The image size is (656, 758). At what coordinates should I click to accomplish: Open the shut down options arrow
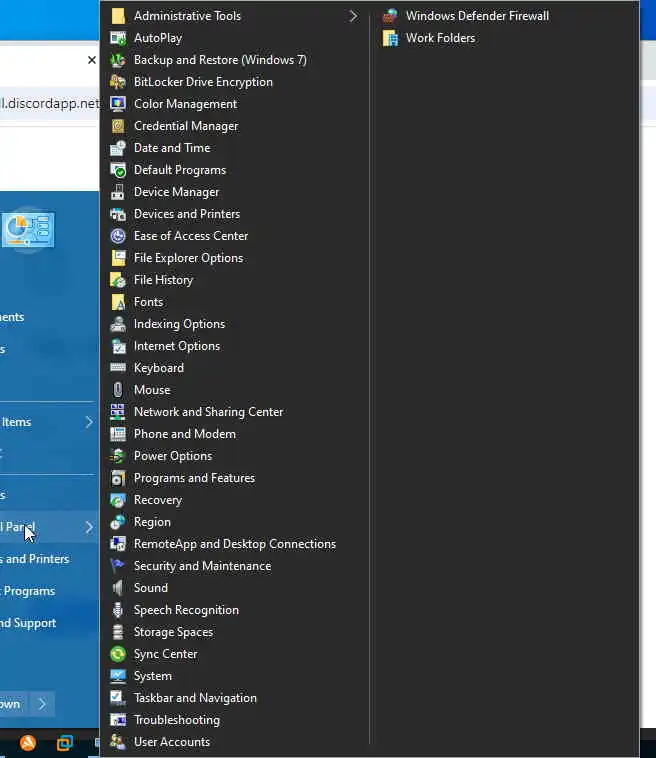click(42, 704)
